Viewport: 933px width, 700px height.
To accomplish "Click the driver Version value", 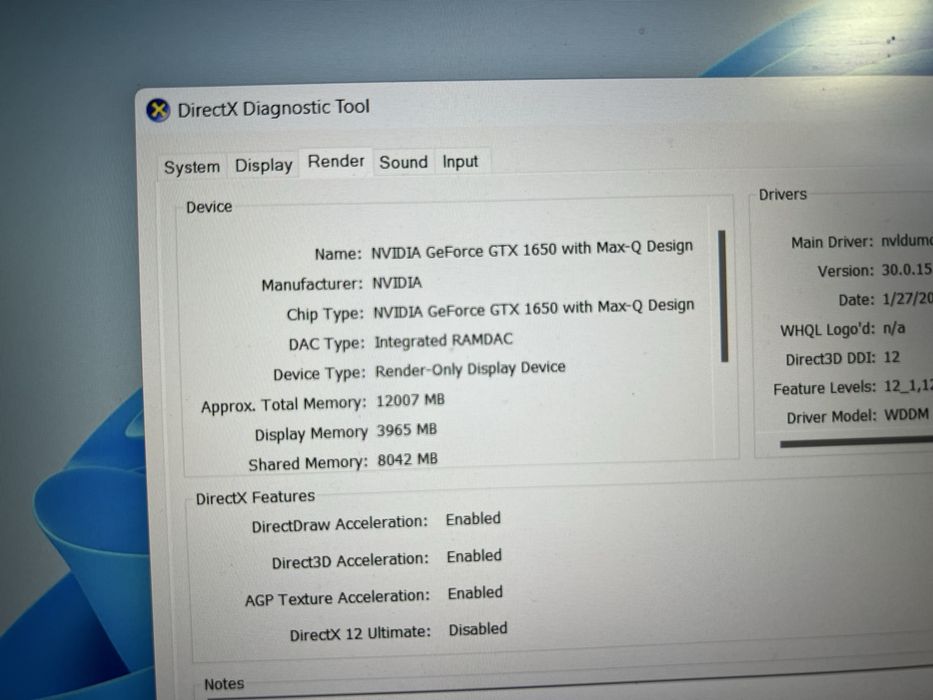I will click(x=907, y=270).
